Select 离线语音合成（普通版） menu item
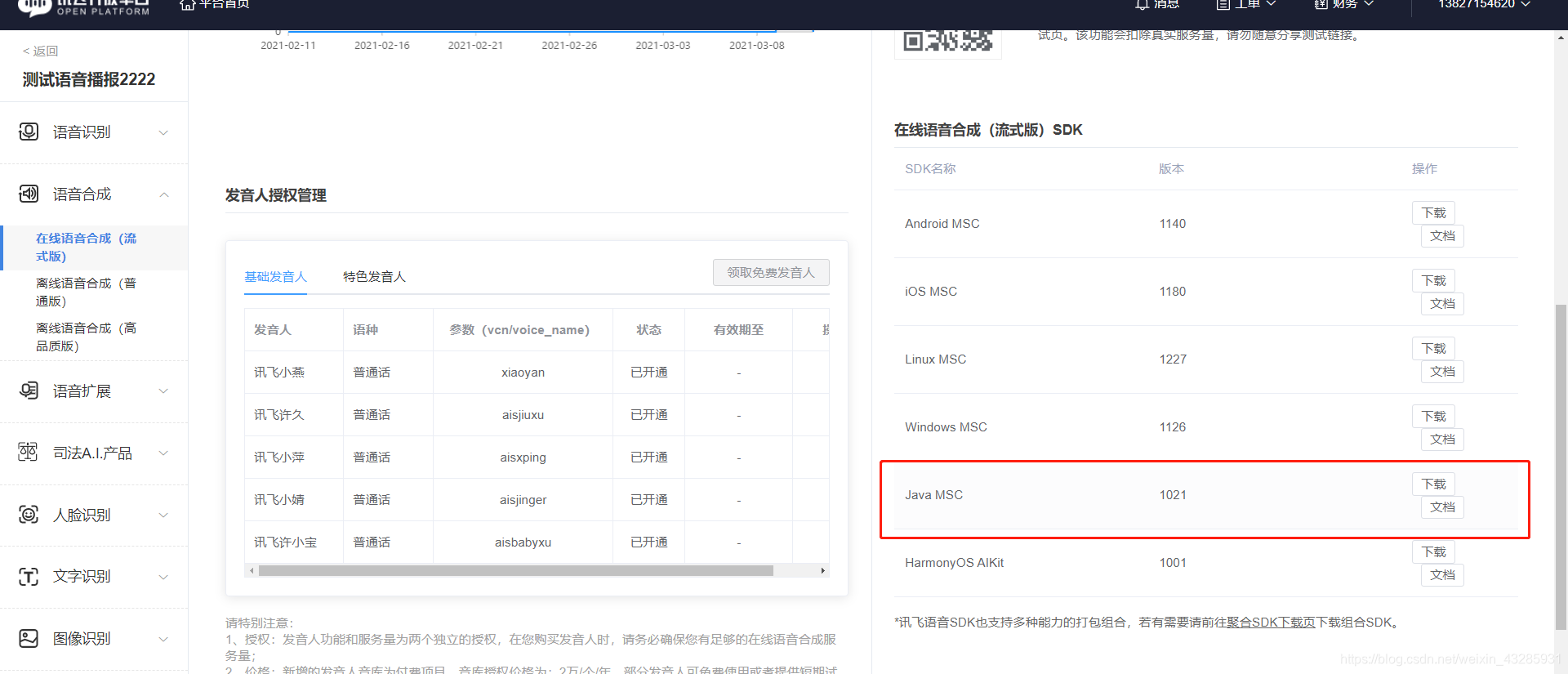 point(94,292)
